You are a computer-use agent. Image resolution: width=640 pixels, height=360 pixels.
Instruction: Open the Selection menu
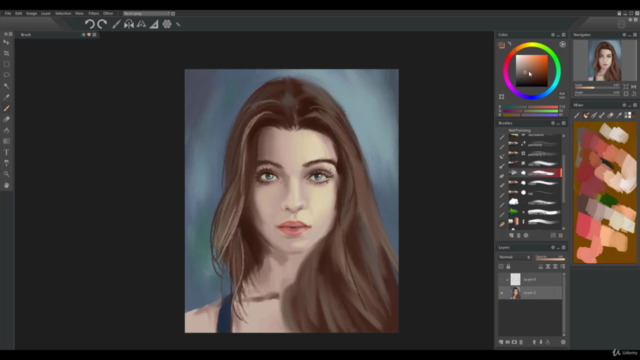(63, 13)
